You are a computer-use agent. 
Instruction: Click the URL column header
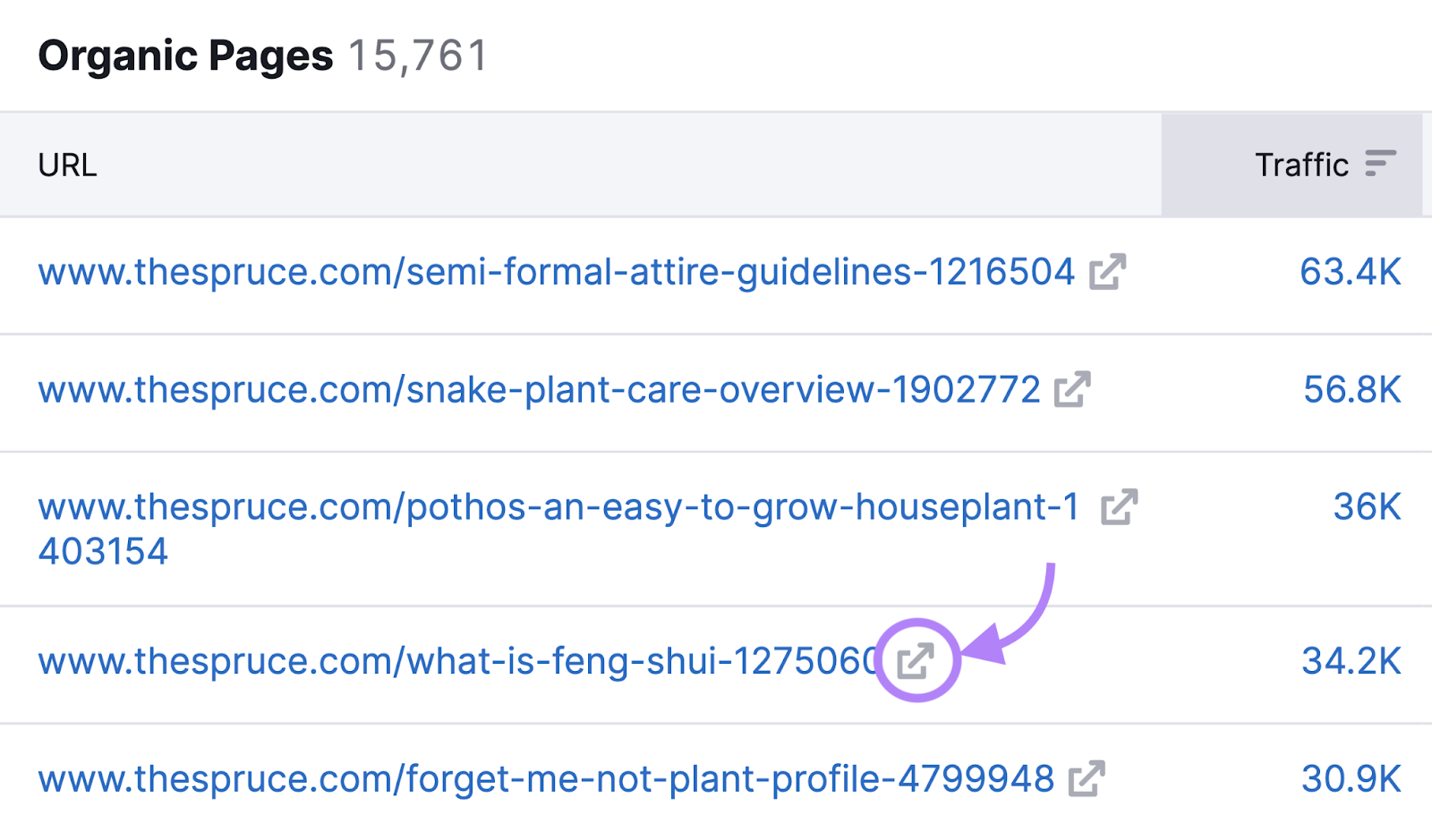tap(67, 165)
